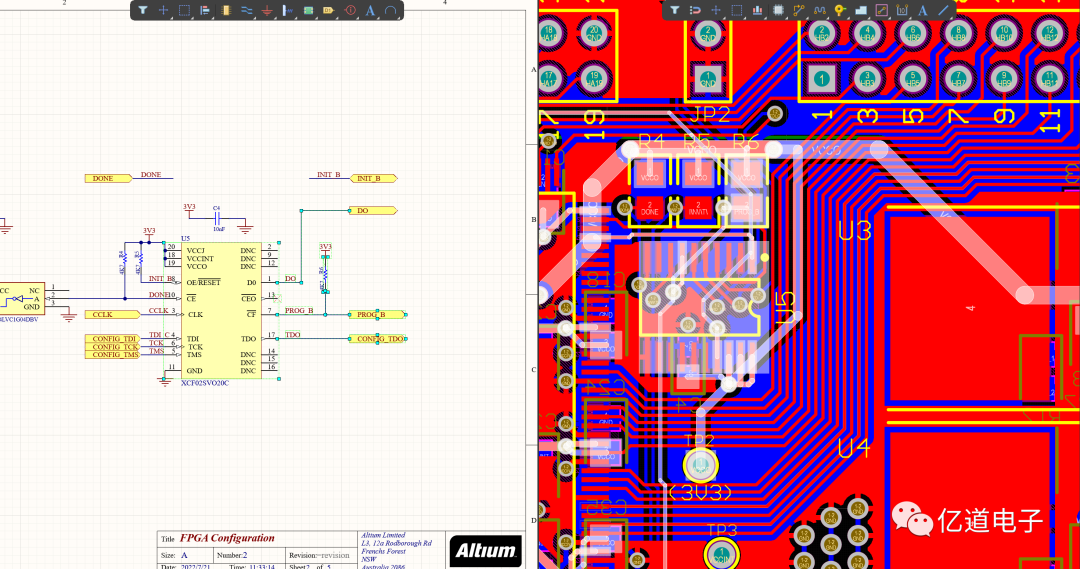Open the PCB Align objects tool
The height and width of the screenshot is (569, 1080).
757,10
